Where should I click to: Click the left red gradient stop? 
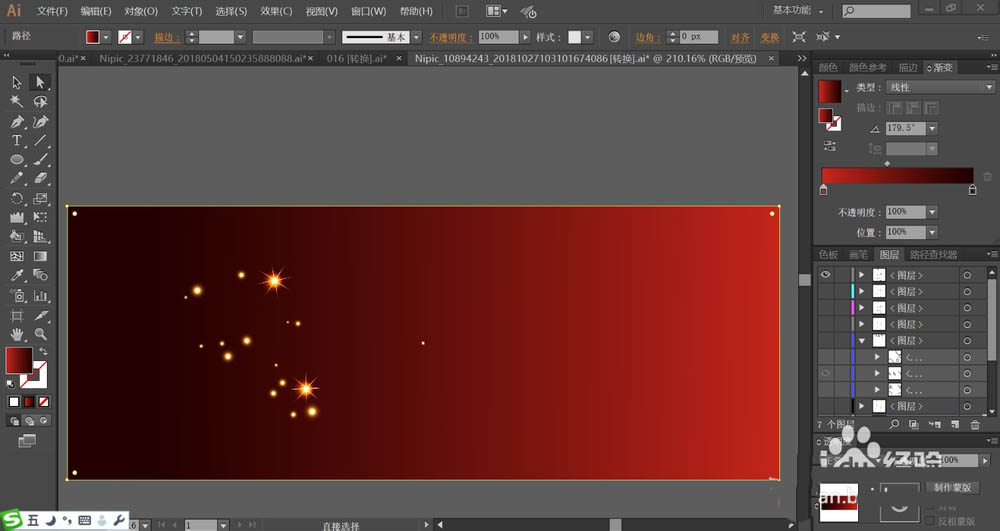coord(823,189)
